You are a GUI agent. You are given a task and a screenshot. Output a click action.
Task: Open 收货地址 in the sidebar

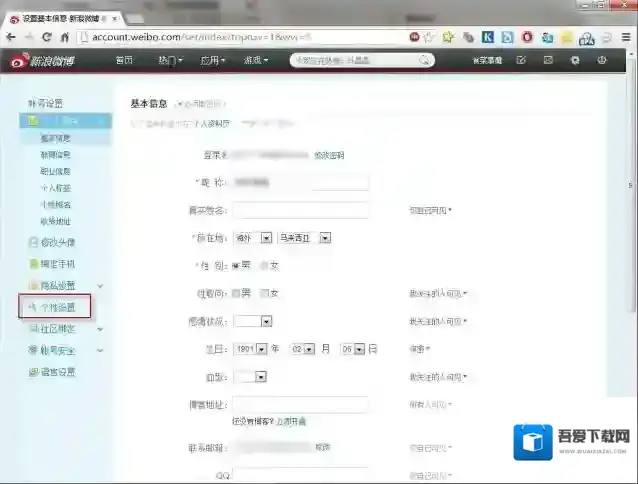(x=55, y=221)
